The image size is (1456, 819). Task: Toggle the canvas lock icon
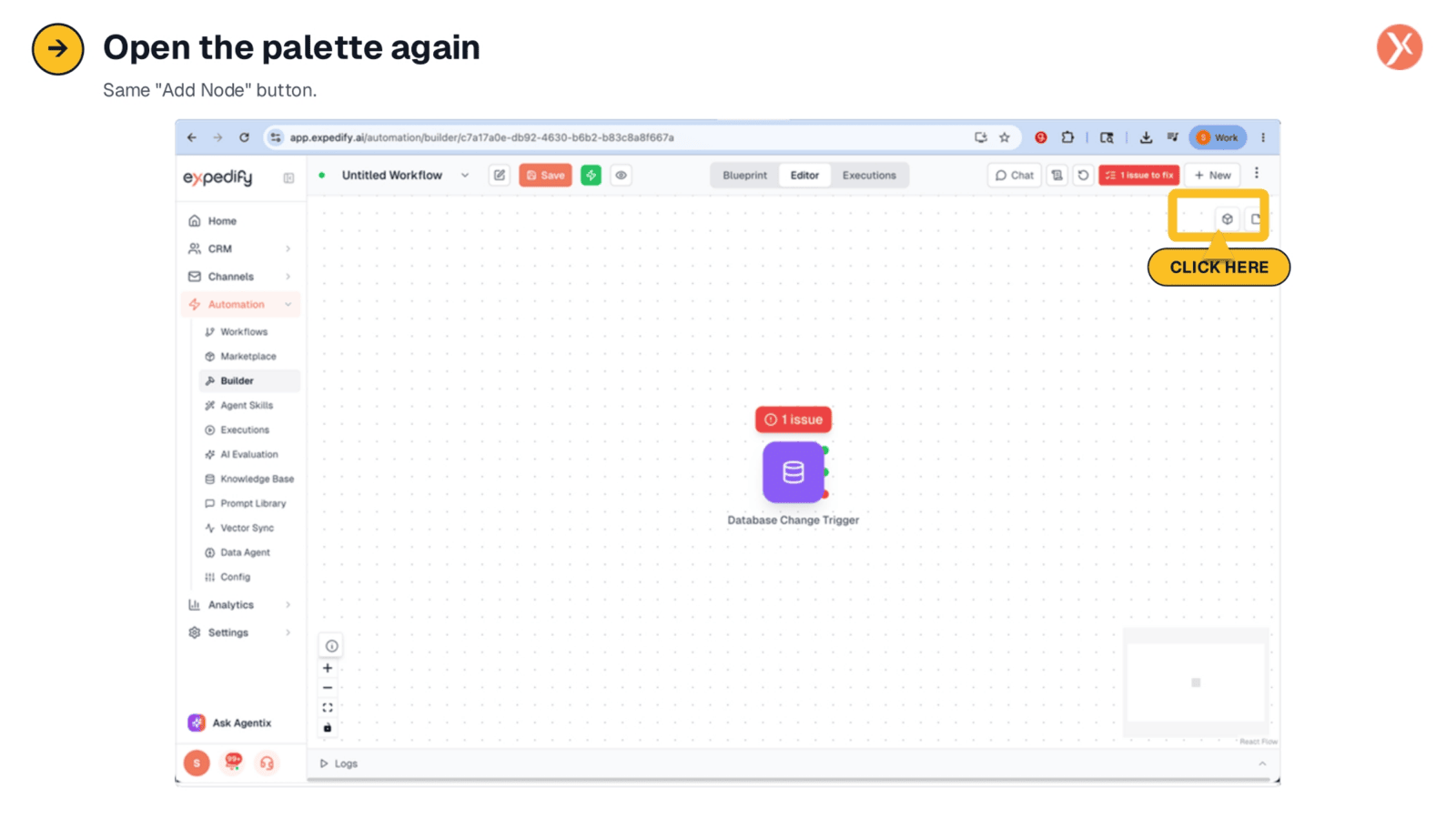[328, 728]
